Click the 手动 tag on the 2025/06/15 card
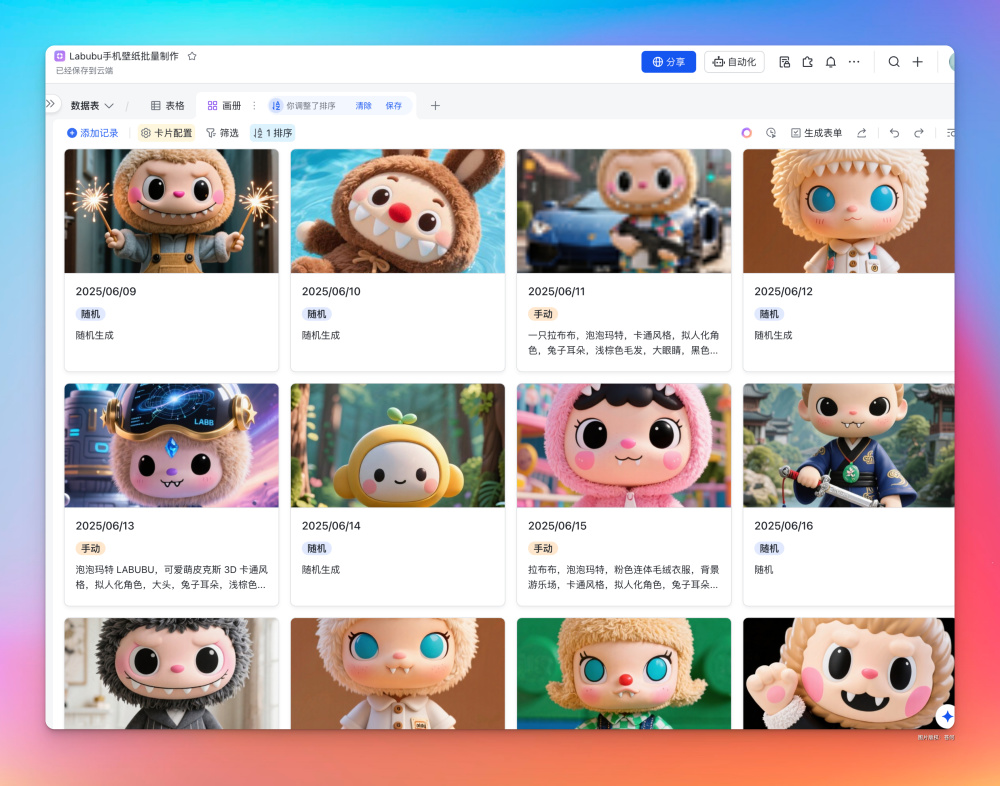 coord(543,548)
